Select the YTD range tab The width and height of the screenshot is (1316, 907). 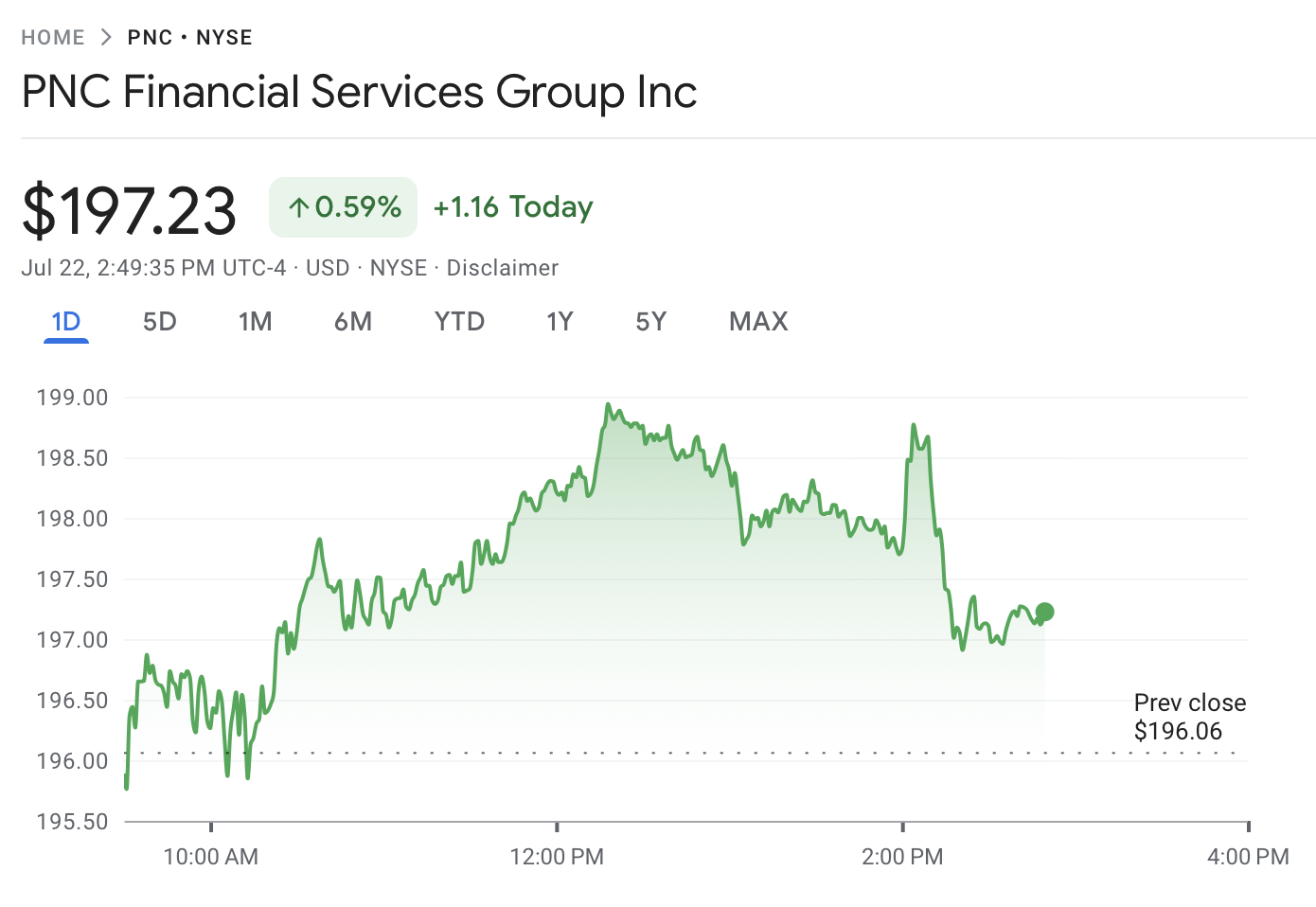tap(459, 322)
